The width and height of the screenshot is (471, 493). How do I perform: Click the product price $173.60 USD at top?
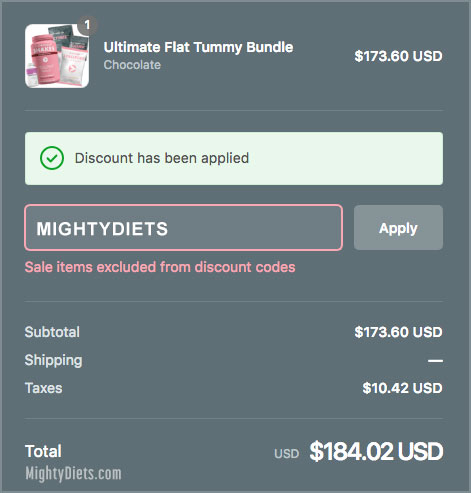point(398,56)
